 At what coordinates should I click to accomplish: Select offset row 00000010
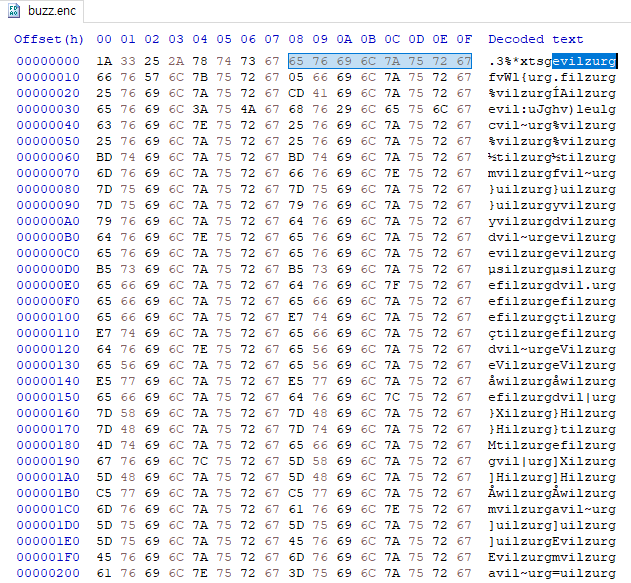48,77
